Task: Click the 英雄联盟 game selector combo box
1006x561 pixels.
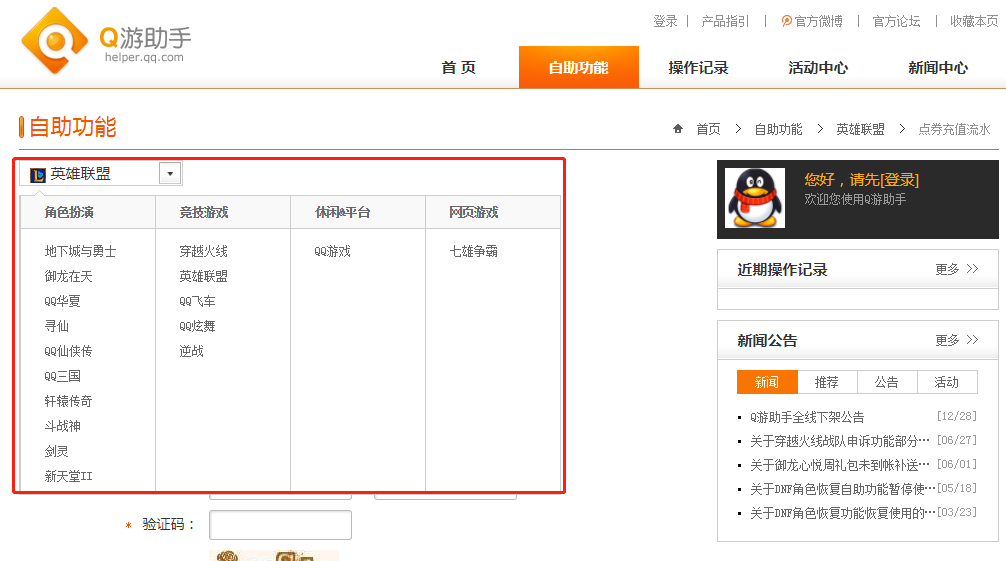Action: pos(101,173)
